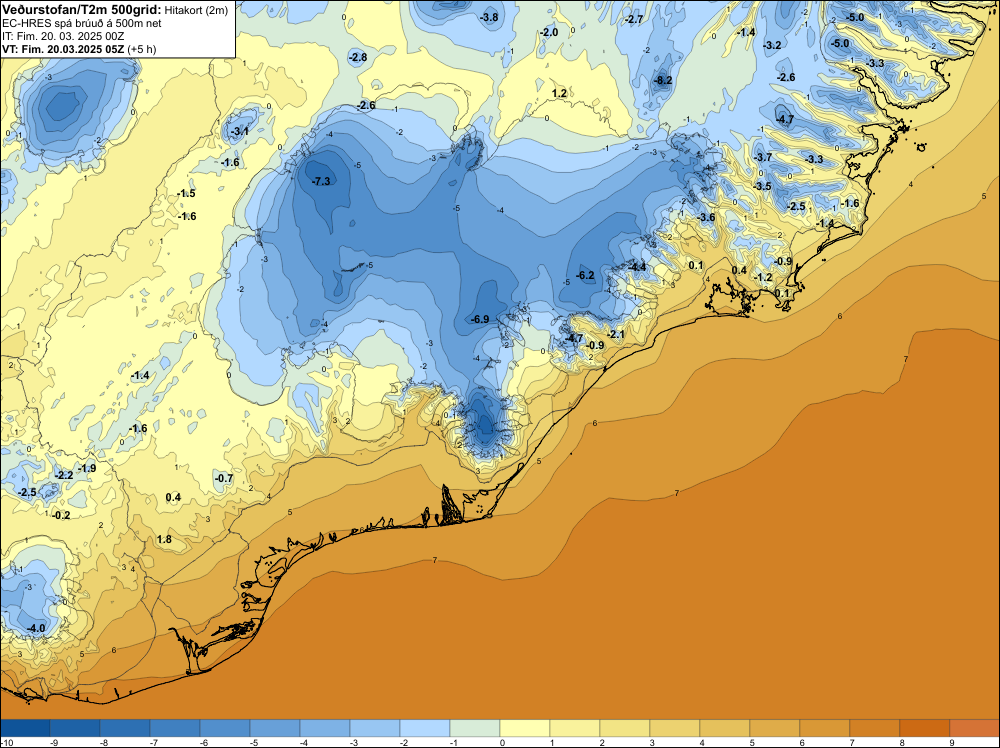This screenshot has height=748, width=1000.
Task: Click the -1.2 temperature label
Action: click(x=763, y=277)
